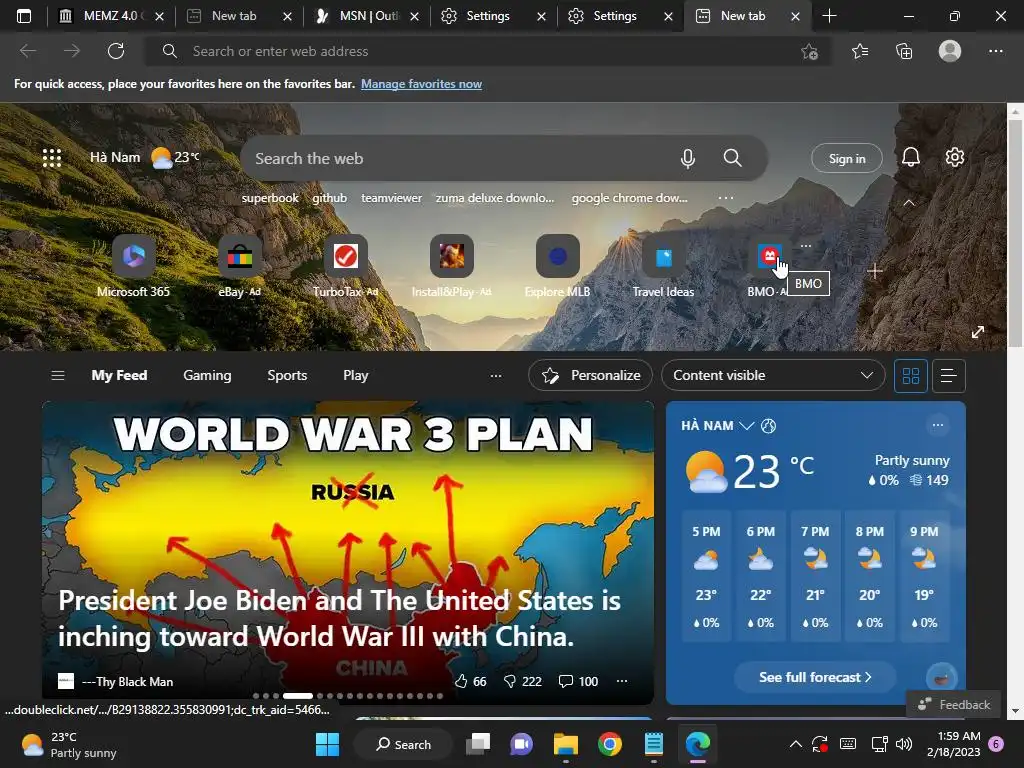Open more feed categories ellipsis
The width and height of the screenshot is (1024, 768).
(496, 376)
